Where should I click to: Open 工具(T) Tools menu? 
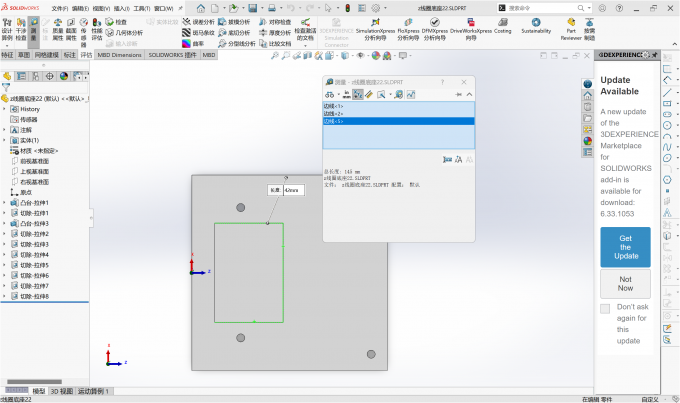pyautogui.click(x=142, y=9)
